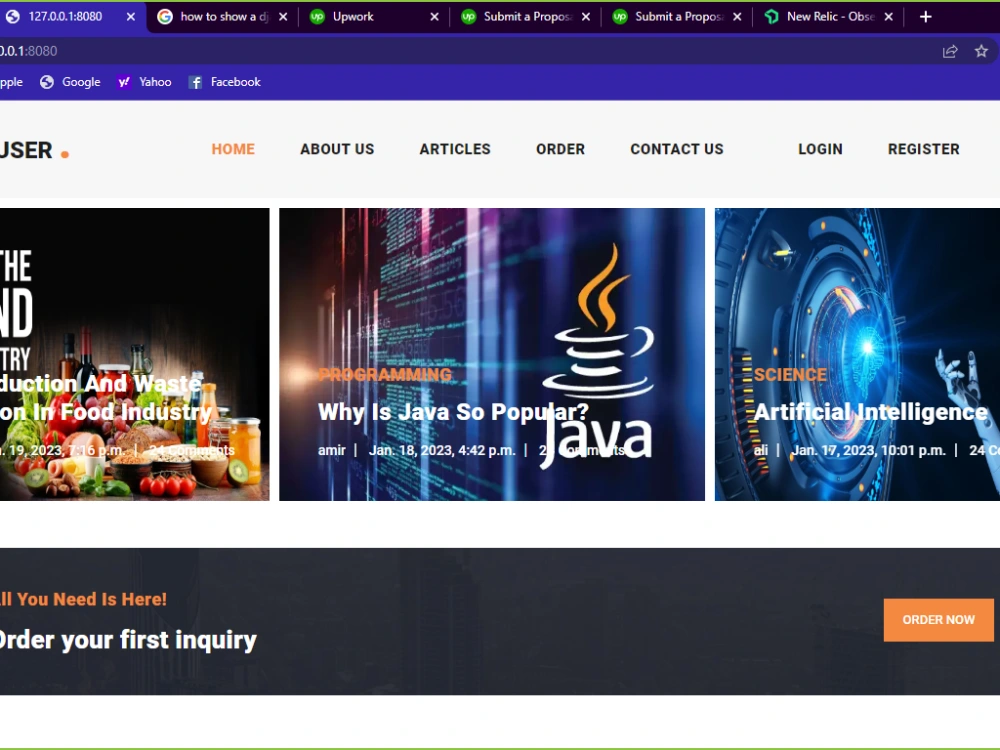Click the site logo text
Screen dimensions: 1000x750
click(33, 151)
